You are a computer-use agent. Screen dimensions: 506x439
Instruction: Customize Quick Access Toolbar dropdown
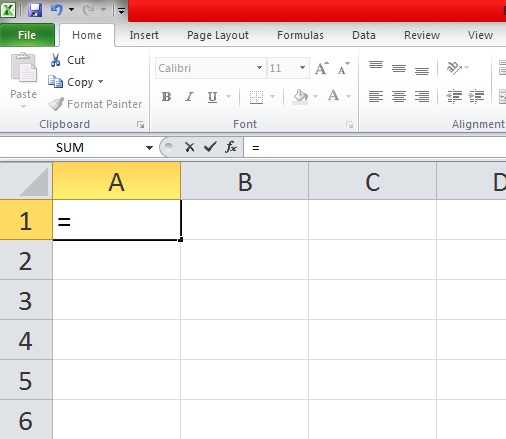[121, 11]
